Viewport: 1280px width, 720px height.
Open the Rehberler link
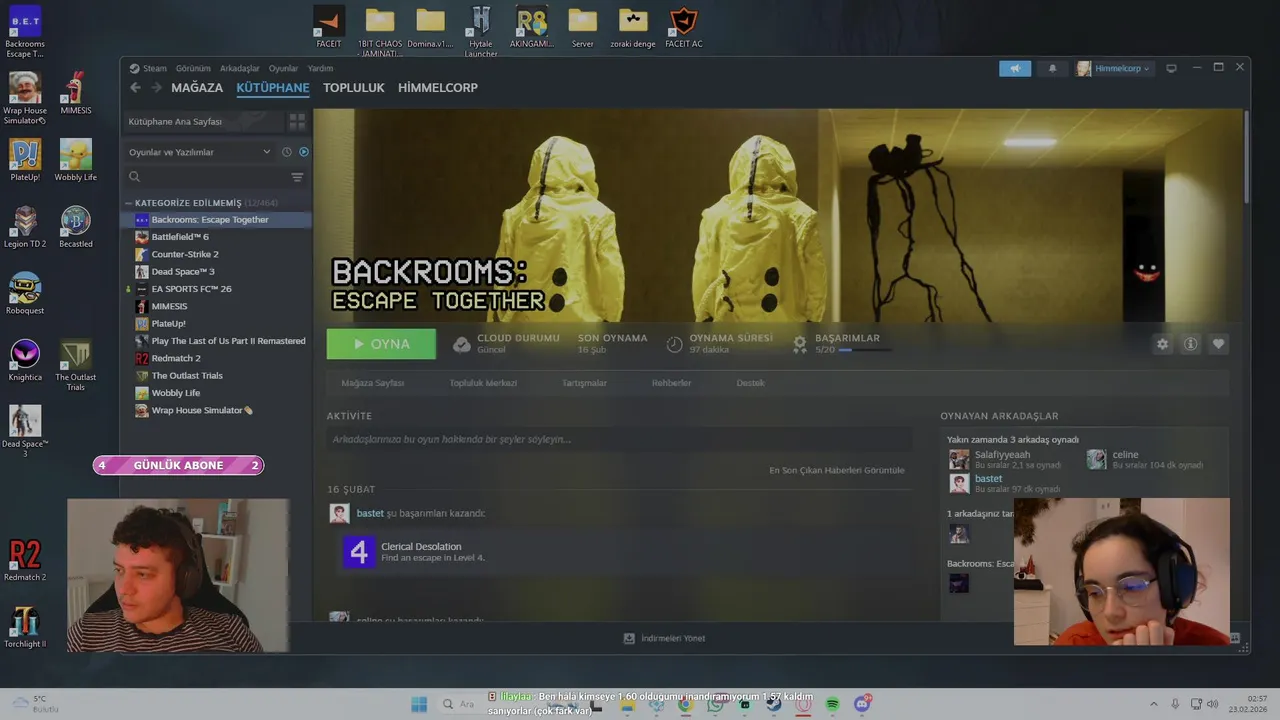pos(671,383)
